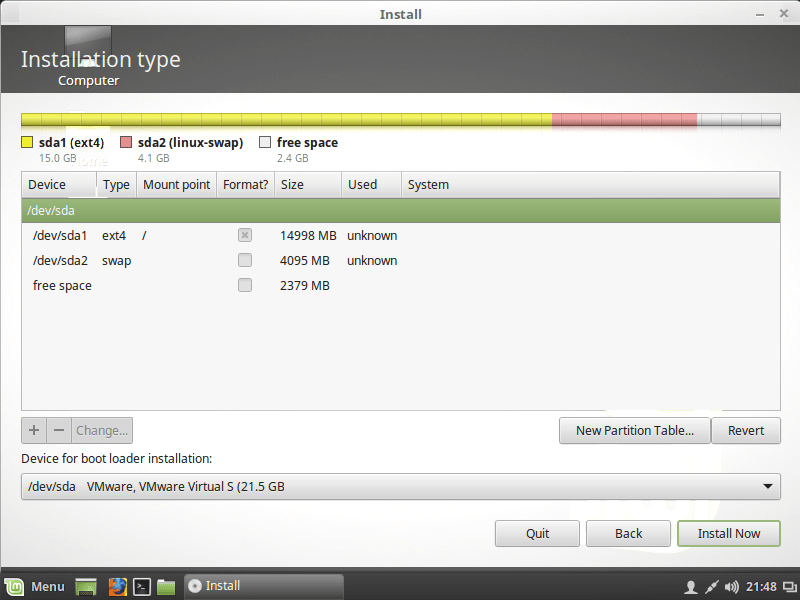Screen dimensions: 800x600
Task: Click pink sda2 (linux-swap) legend swatch
Action: [x=126, y=142]
